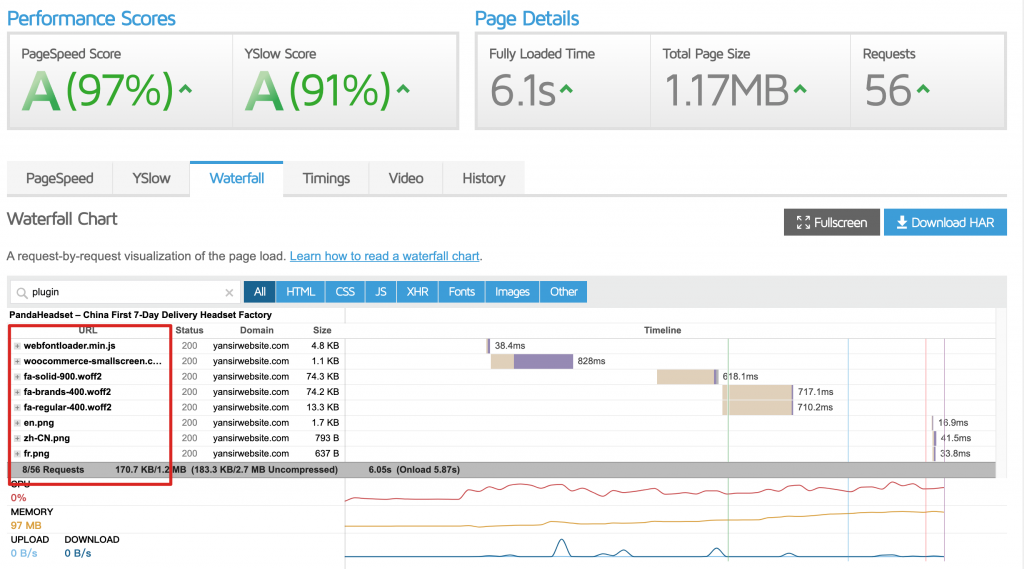Expand the zh-CN.png request row
Screen dimensions: 1024x569
[x=17, y=438]
